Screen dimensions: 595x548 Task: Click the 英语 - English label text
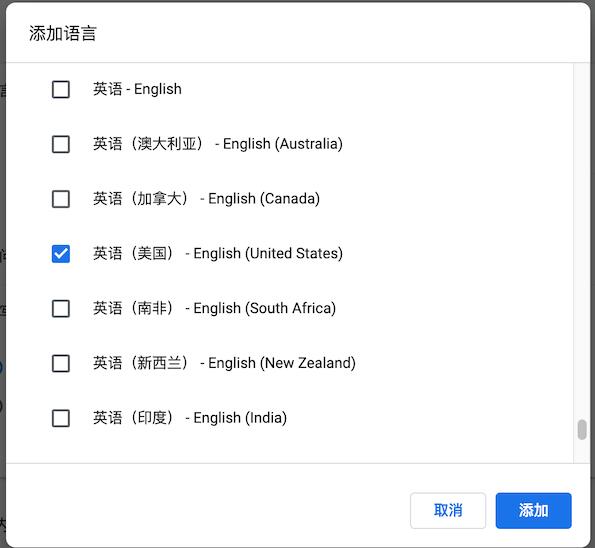pos(137,89)
